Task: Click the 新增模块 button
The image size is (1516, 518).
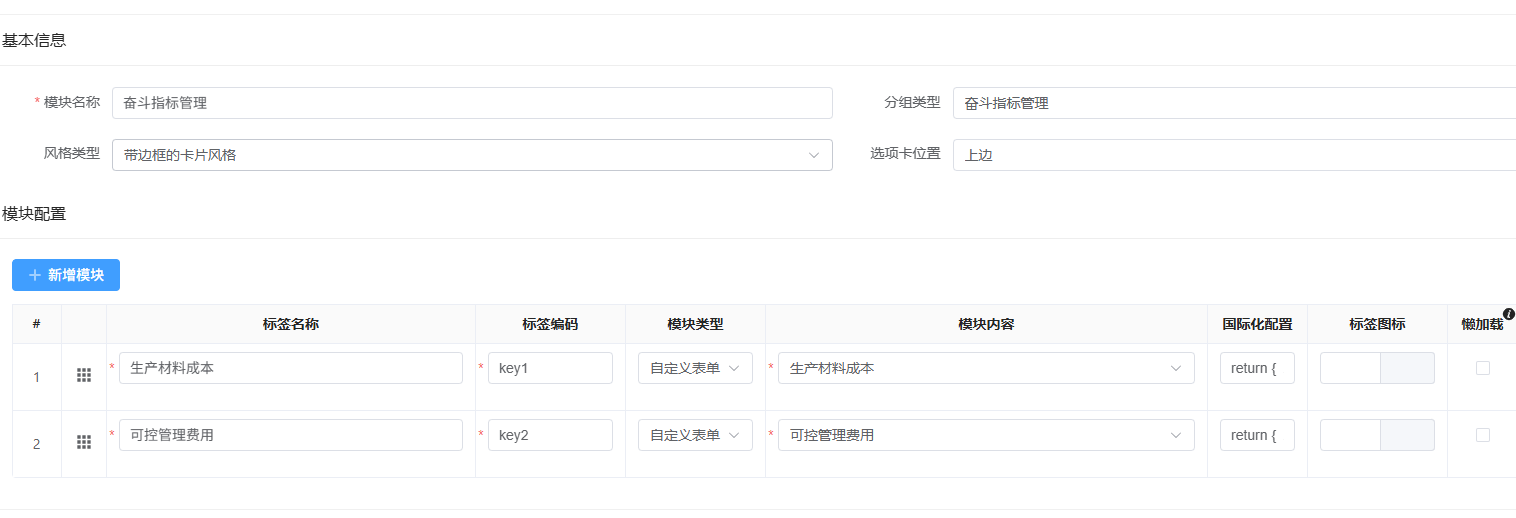Action: (x=66, y=275)
